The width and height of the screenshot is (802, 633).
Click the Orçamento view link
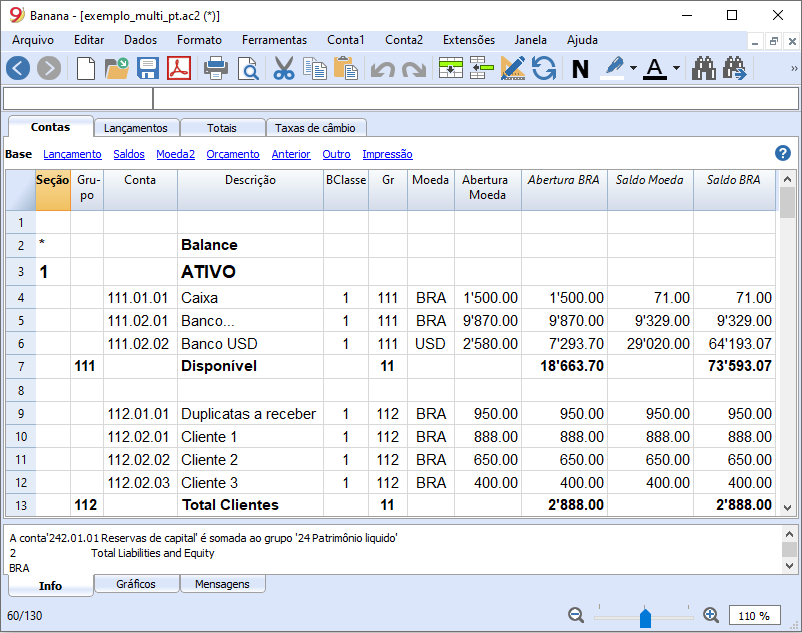(233, 154)
